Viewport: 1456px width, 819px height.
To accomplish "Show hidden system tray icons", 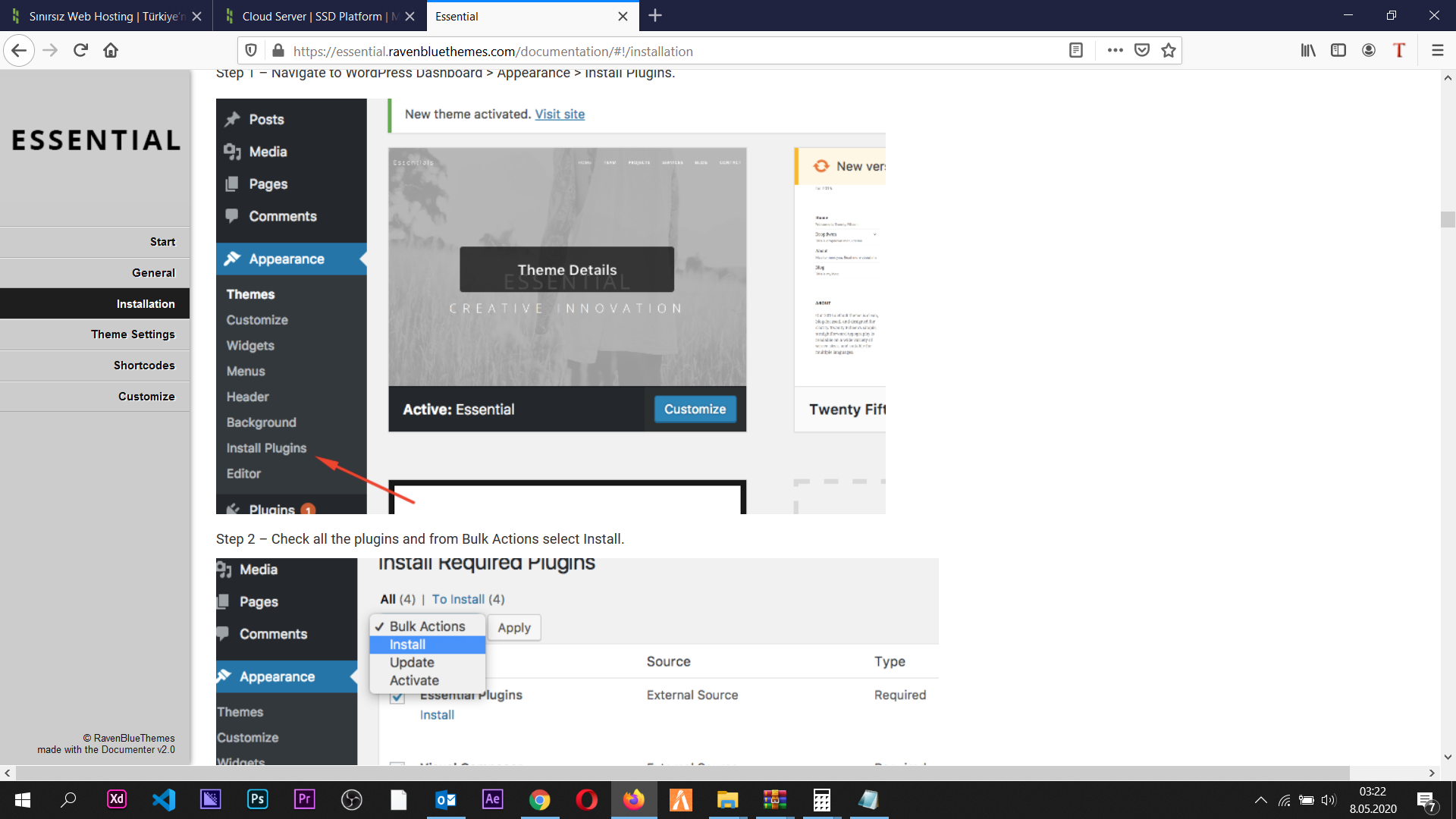I will (x=1260, y=800).
